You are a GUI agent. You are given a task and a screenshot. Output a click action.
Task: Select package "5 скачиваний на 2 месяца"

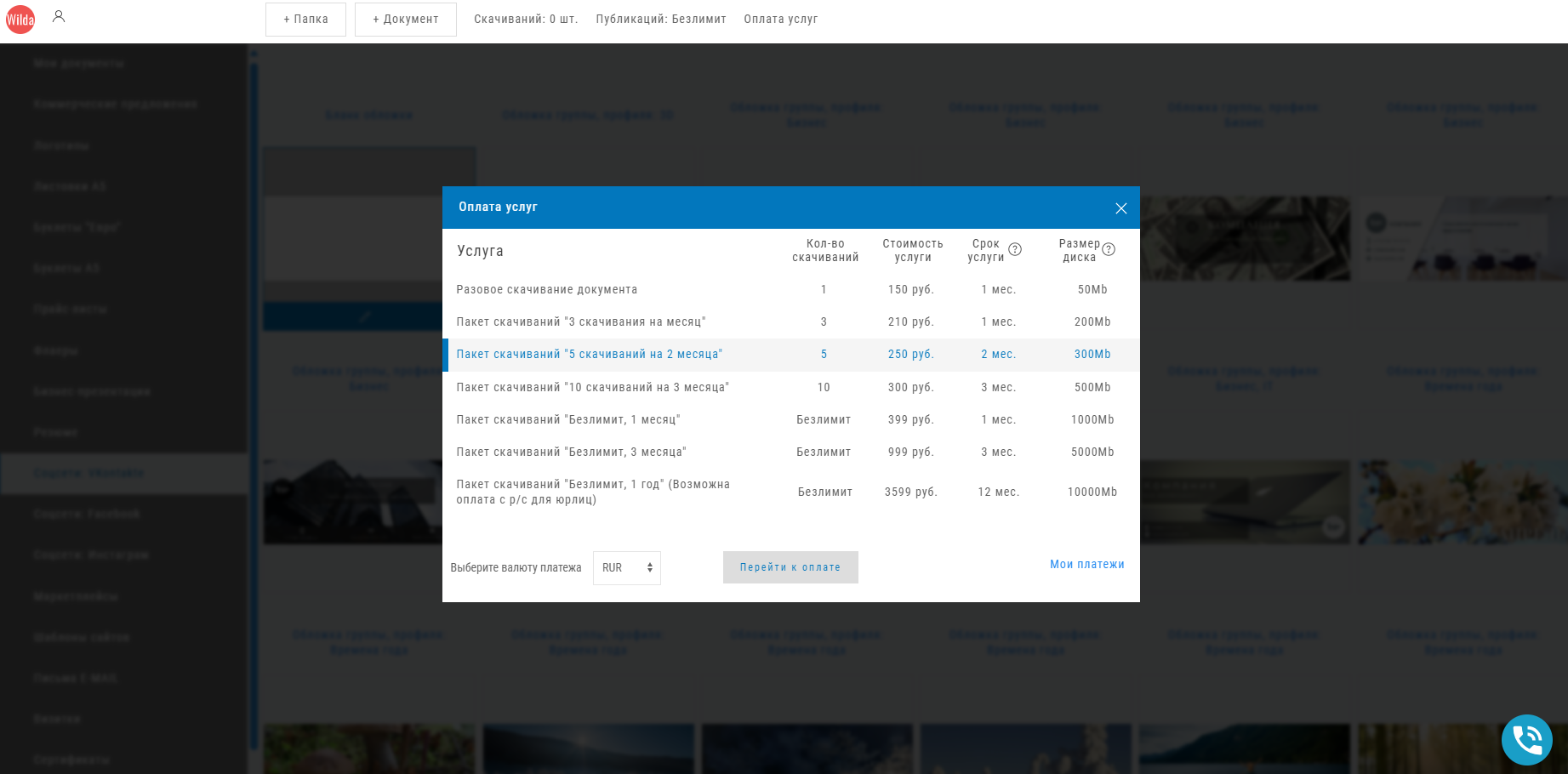pos(791,355)
